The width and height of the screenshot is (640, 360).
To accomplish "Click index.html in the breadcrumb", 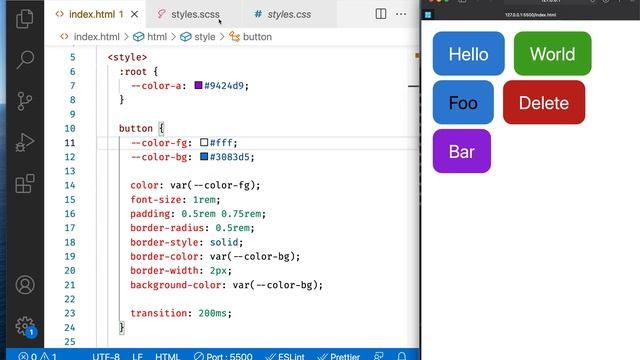I will point(96,37).
